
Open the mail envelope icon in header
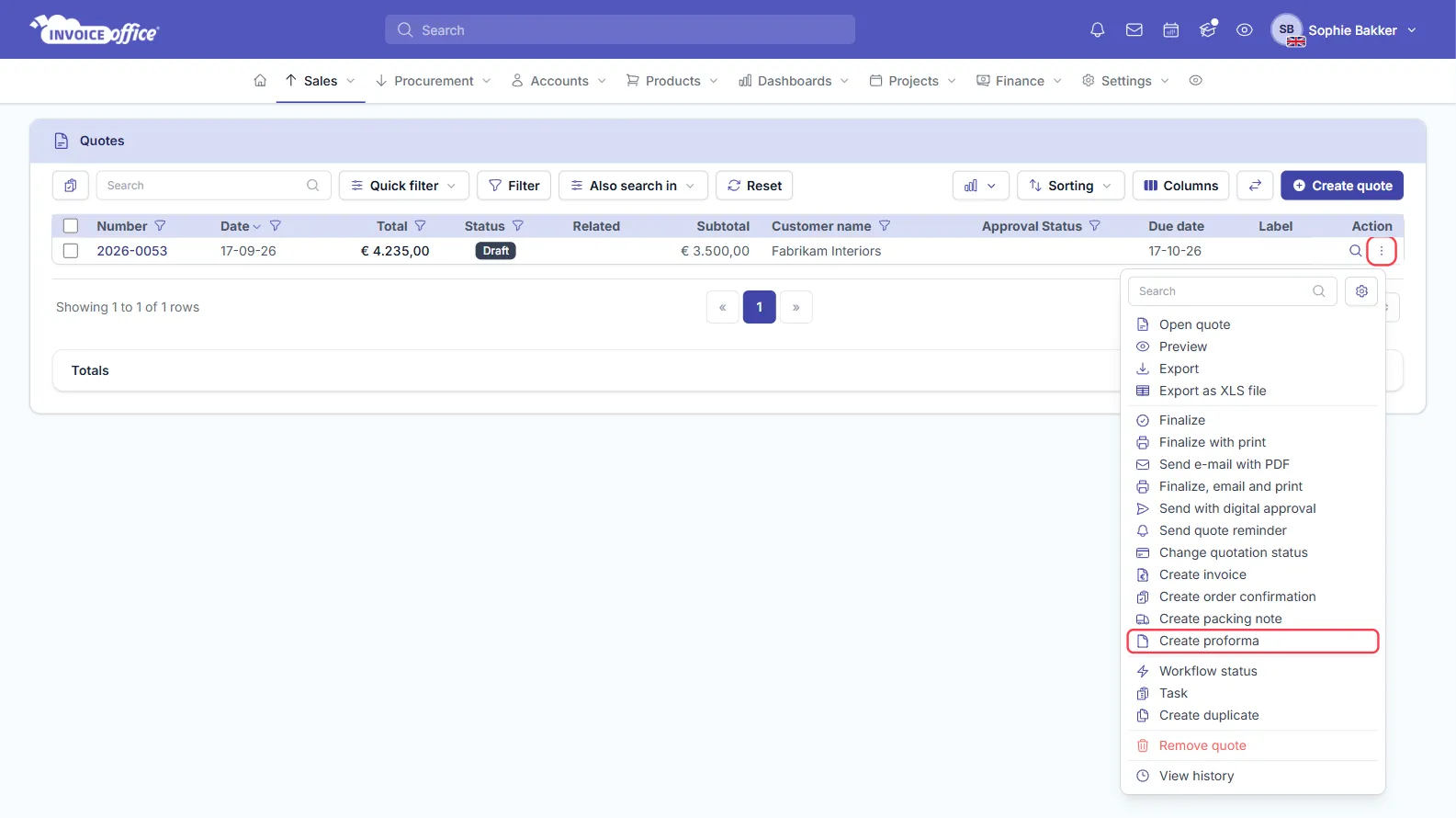(x=1134, y=30)
